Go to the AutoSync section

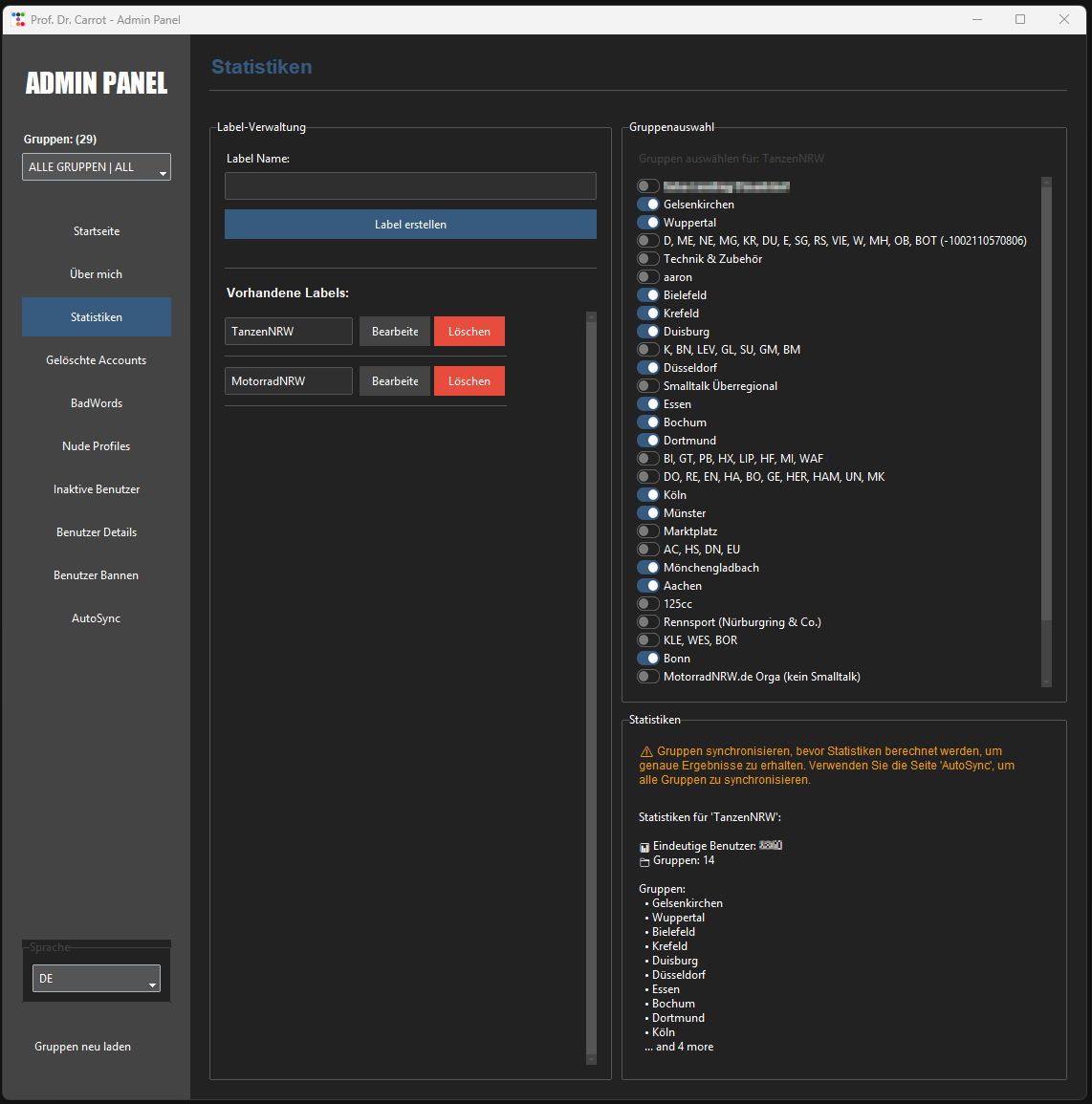click(x=97, y=618)
